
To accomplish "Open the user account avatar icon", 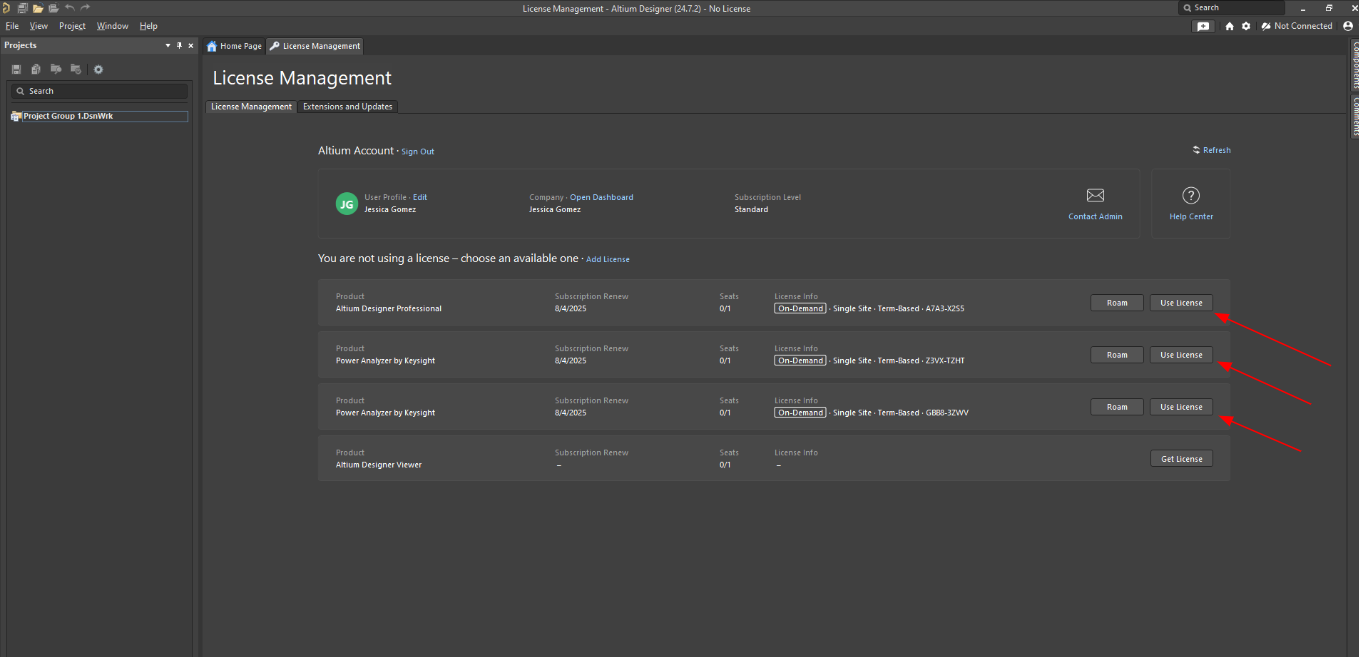I will [x=1348, y=26].
